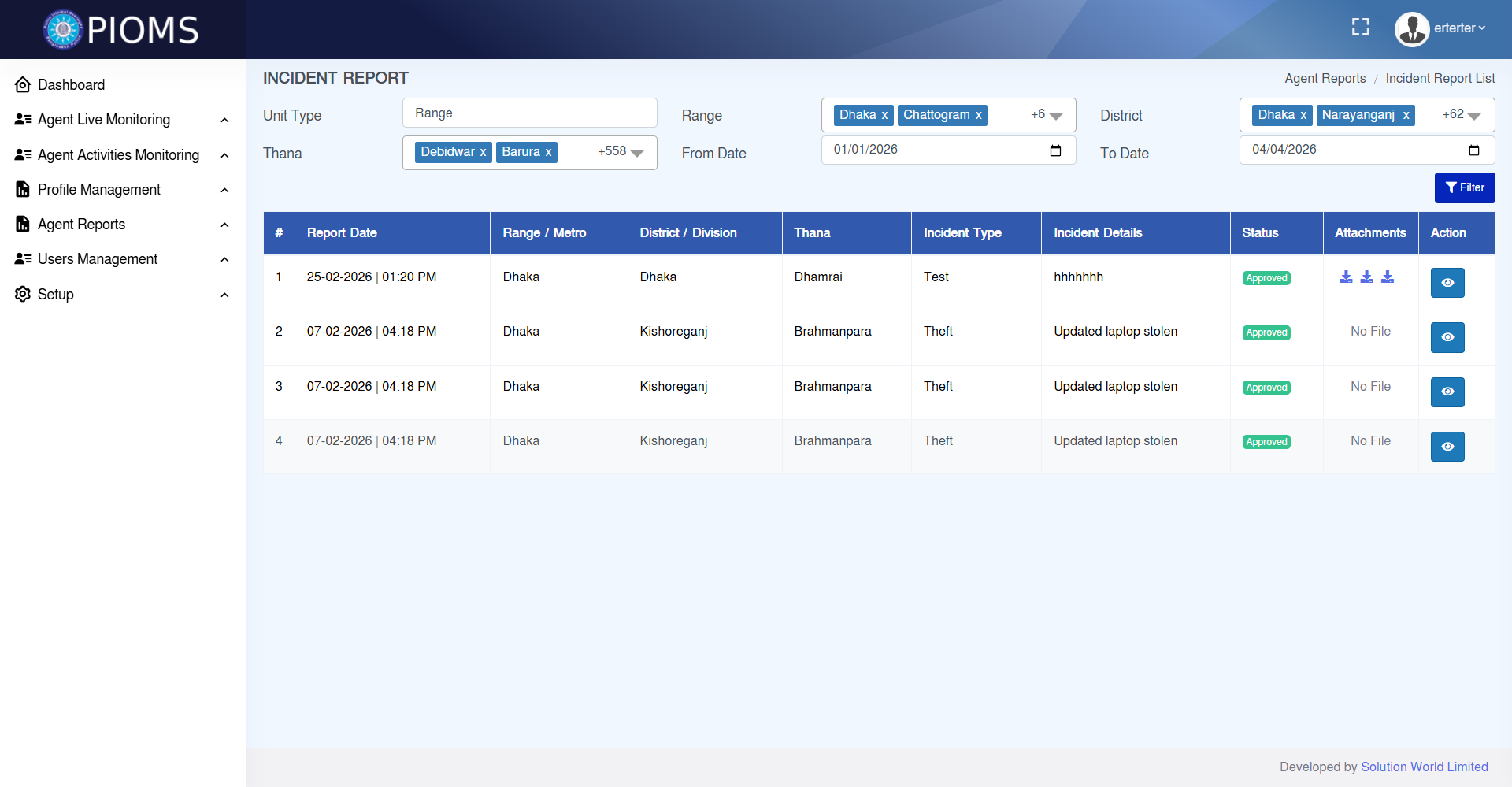Click the fullscreen toggle icon in header

[1360, 28]
